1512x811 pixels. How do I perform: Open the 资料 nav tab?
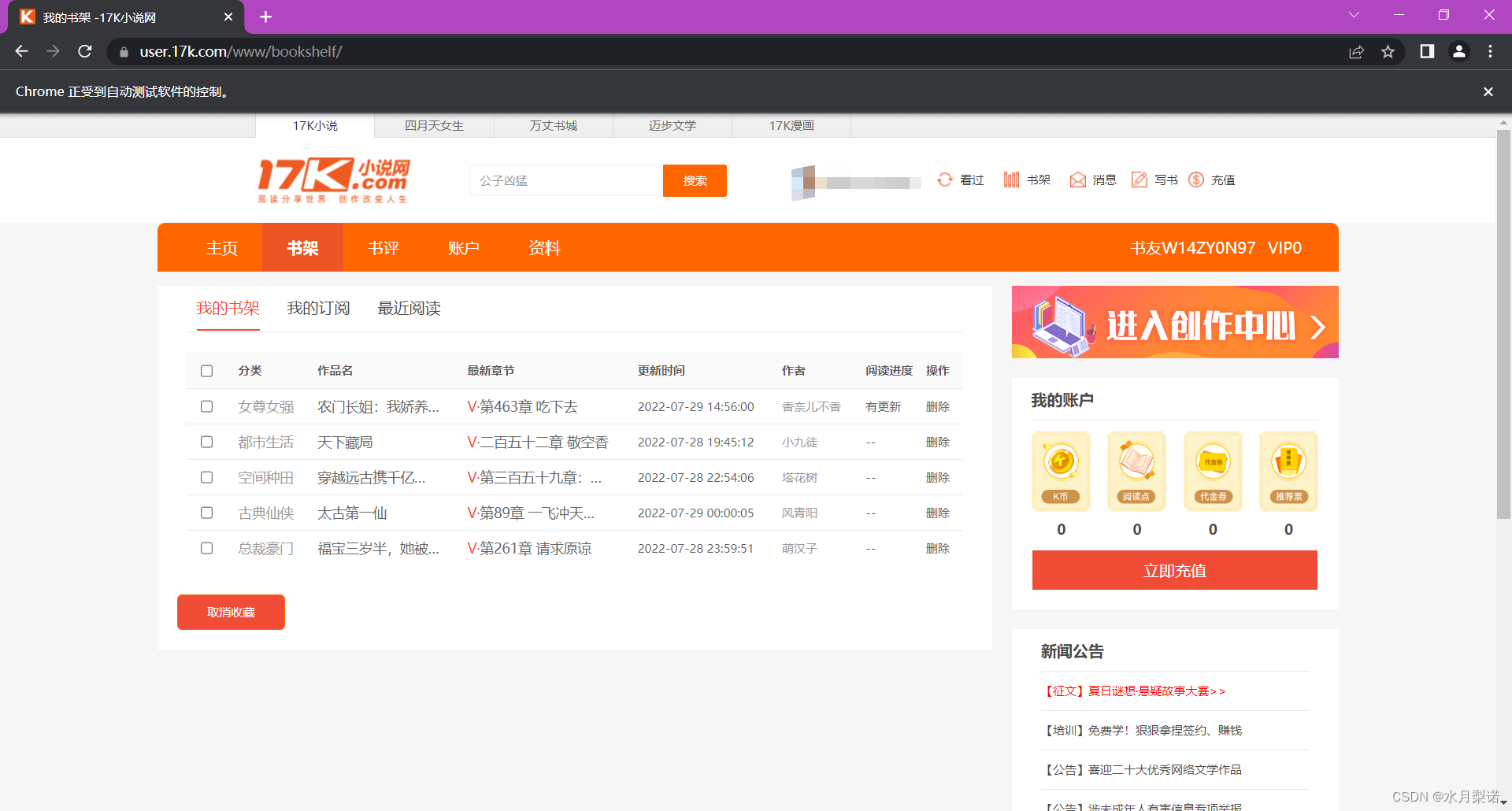544,248
